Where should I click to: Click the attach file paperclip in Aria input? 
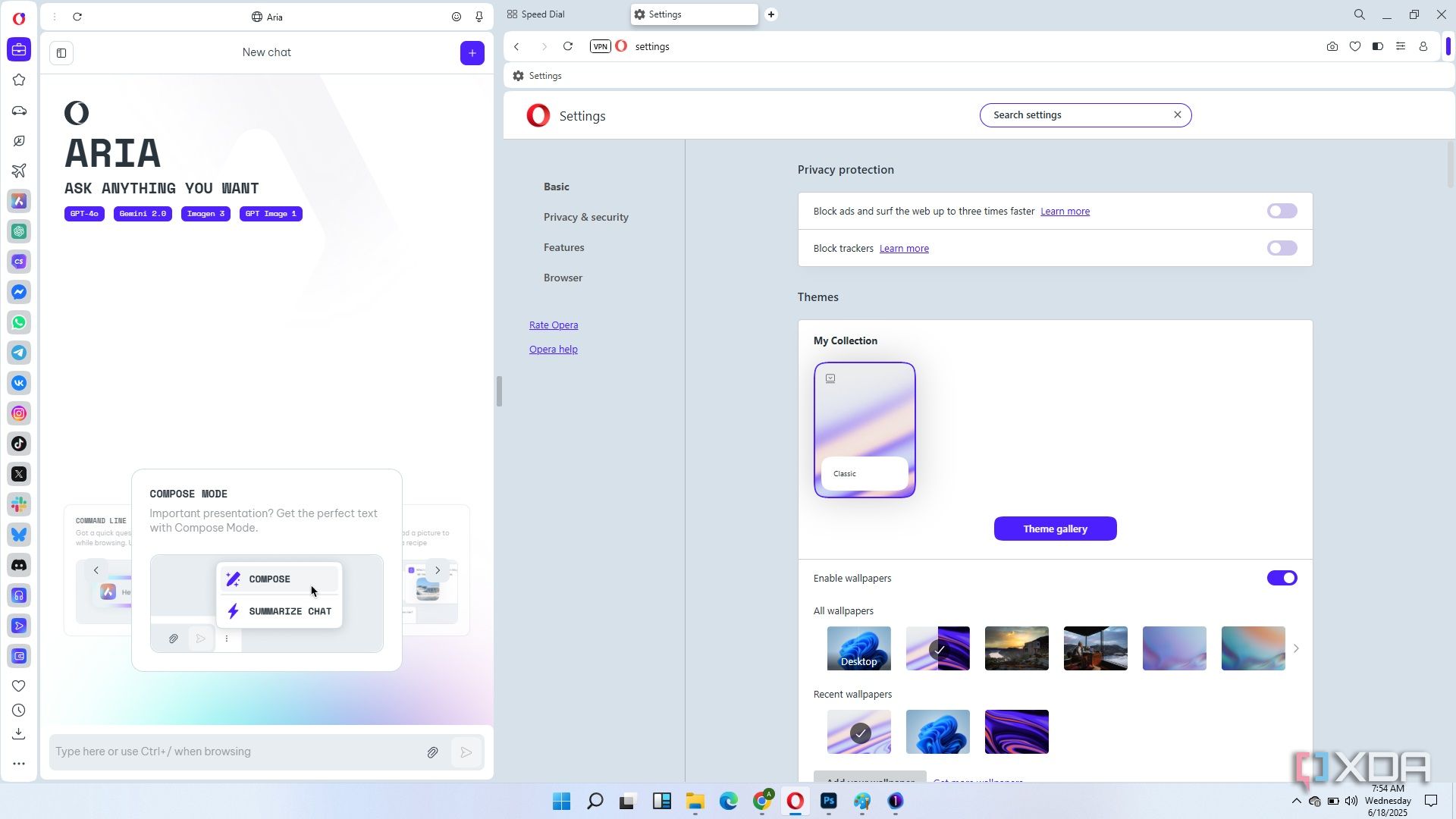(x=432, y=752)
